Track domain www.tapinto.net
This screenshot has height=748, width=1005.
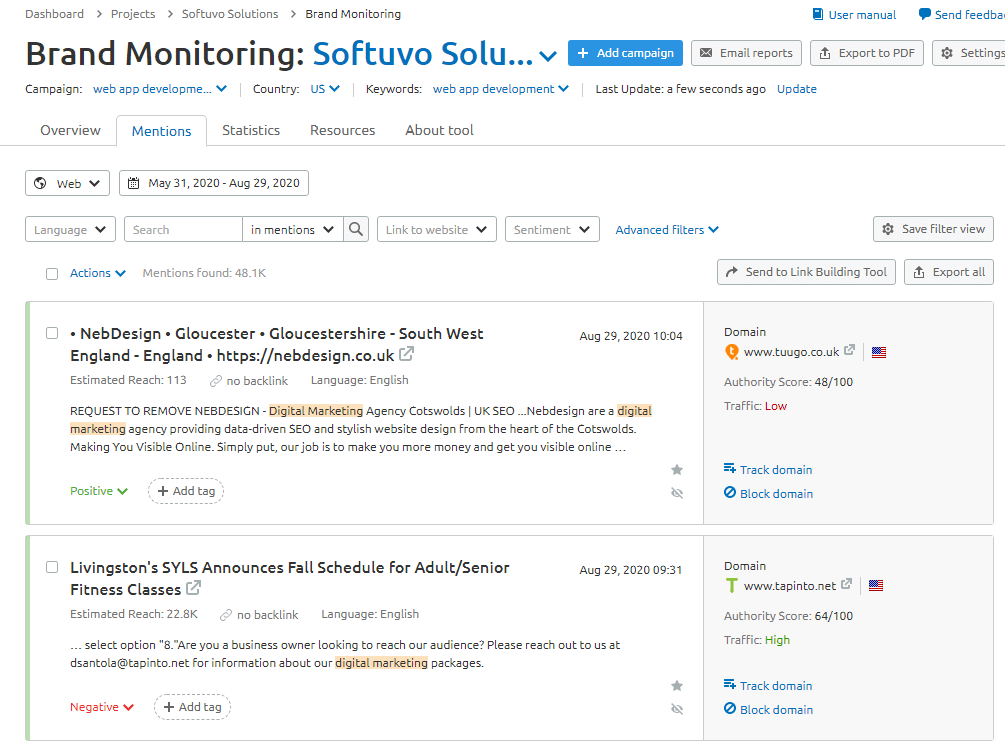tap(768, 685)
